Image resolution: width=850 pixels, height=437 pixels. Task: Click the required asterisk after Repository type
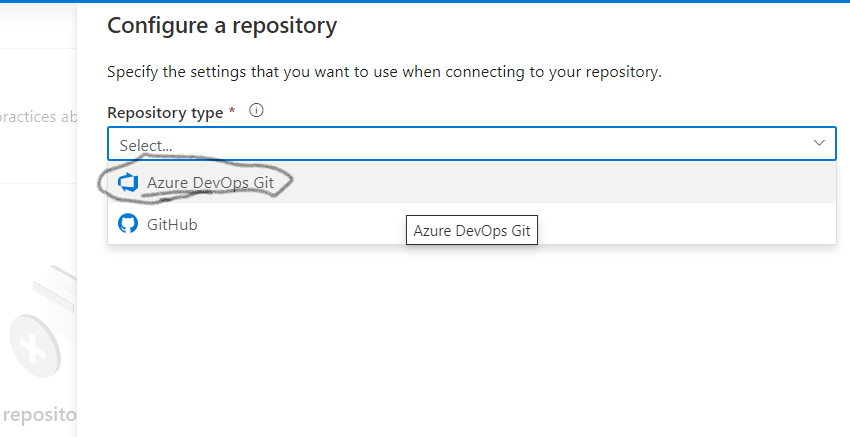[232, 112]
